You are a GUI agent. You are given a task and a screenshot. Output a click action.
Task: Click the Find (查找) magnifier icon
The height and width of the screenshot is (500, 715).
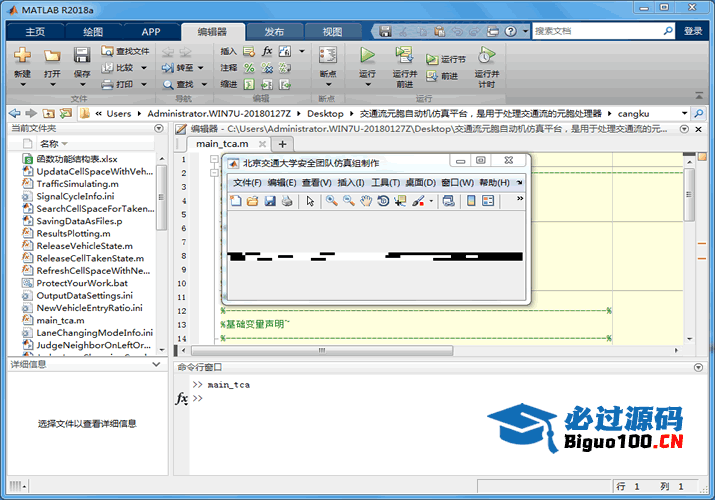[167, 84]
